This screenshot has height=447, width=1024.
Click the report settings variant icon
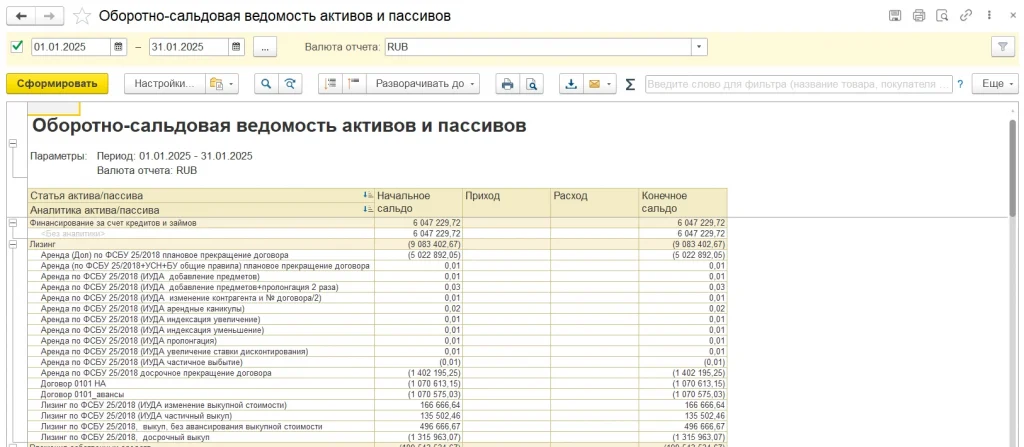pyautogui.click(x=216, y=84)
